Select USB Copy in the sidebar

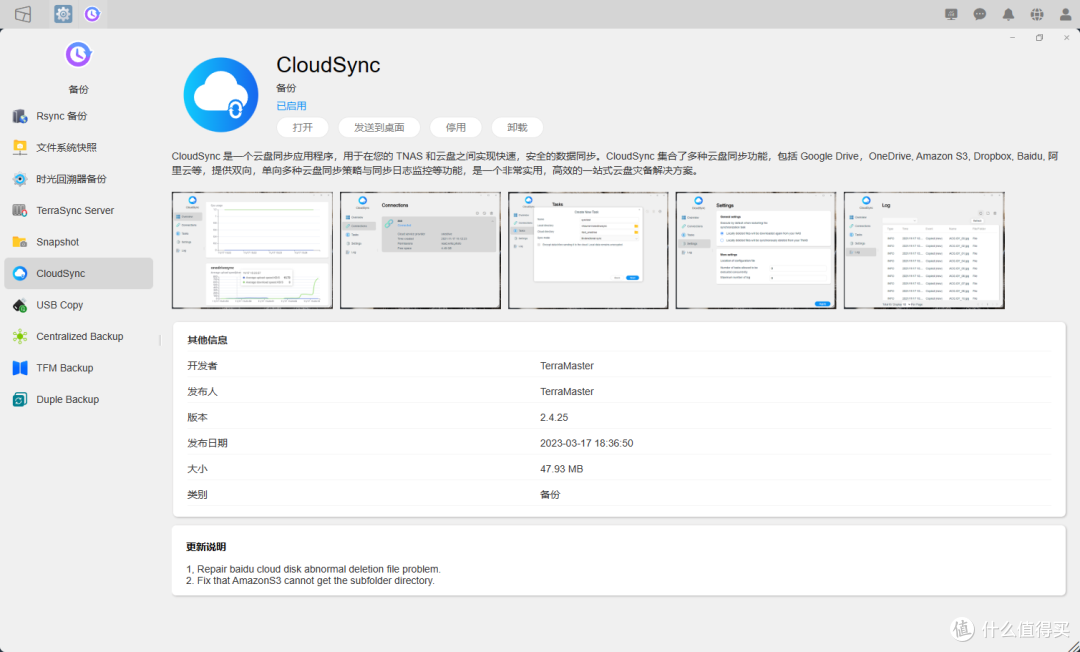[79, 305]
